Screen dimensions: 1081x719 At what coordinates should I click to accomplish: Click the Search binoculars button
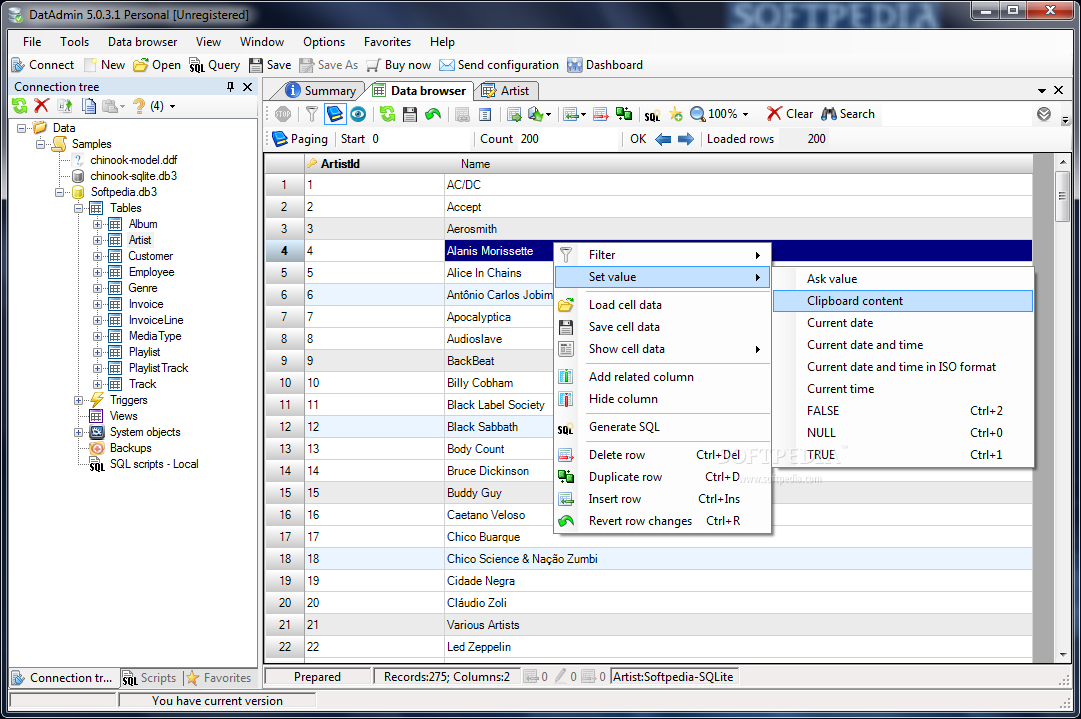click(x=848, y=114)
